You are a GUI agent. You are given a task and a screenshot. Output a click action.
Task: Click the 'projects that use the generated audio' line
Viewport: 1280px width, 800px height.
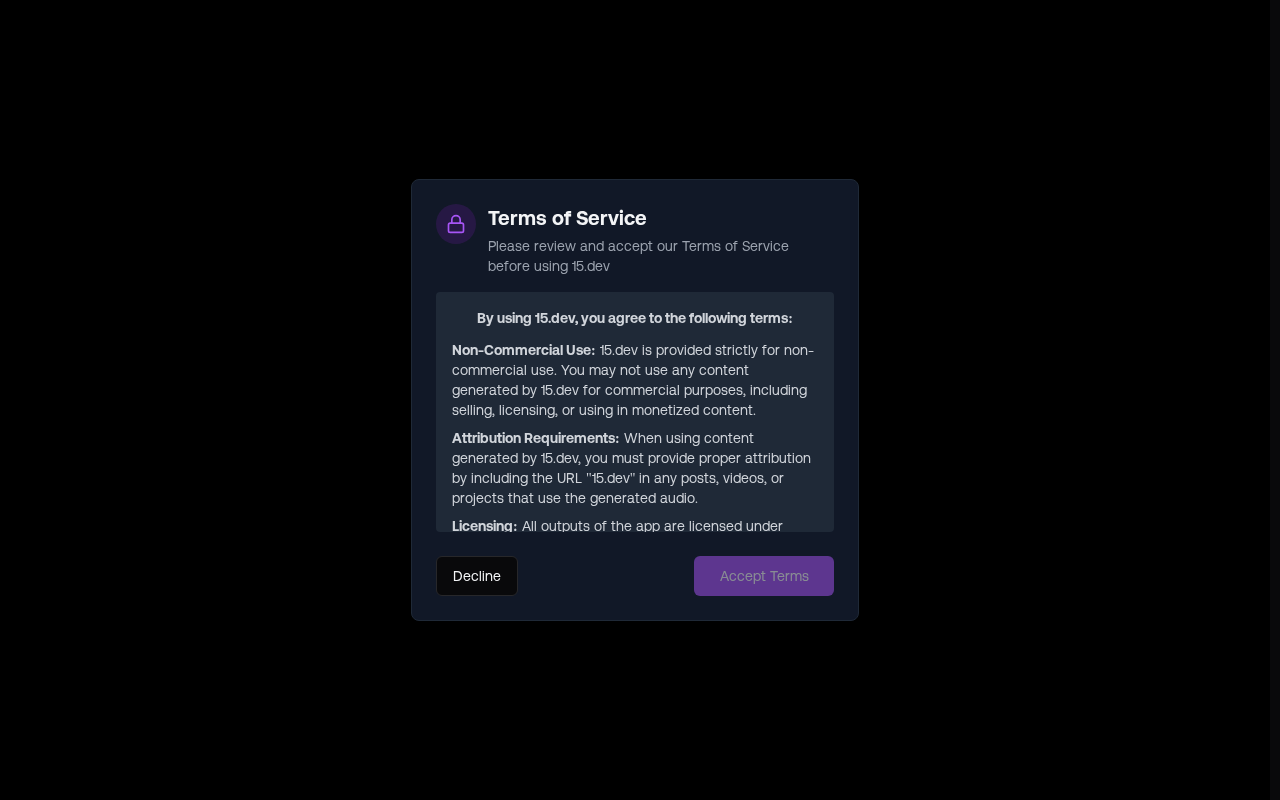[575, 498]
